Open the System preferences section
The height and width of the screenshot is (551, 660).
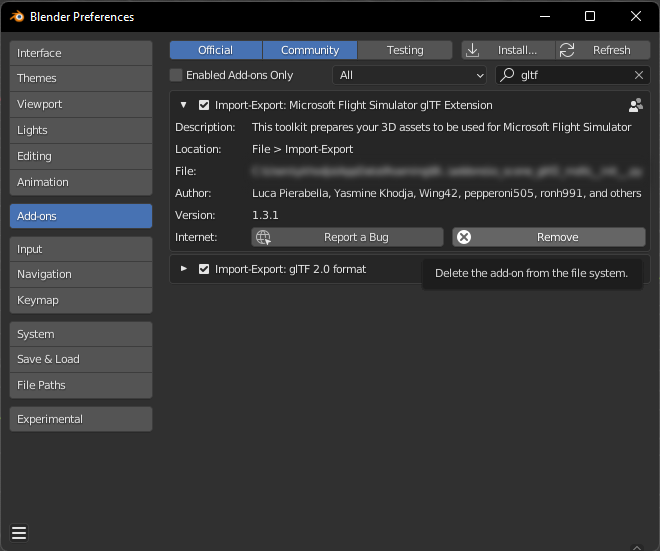(81, 334)
